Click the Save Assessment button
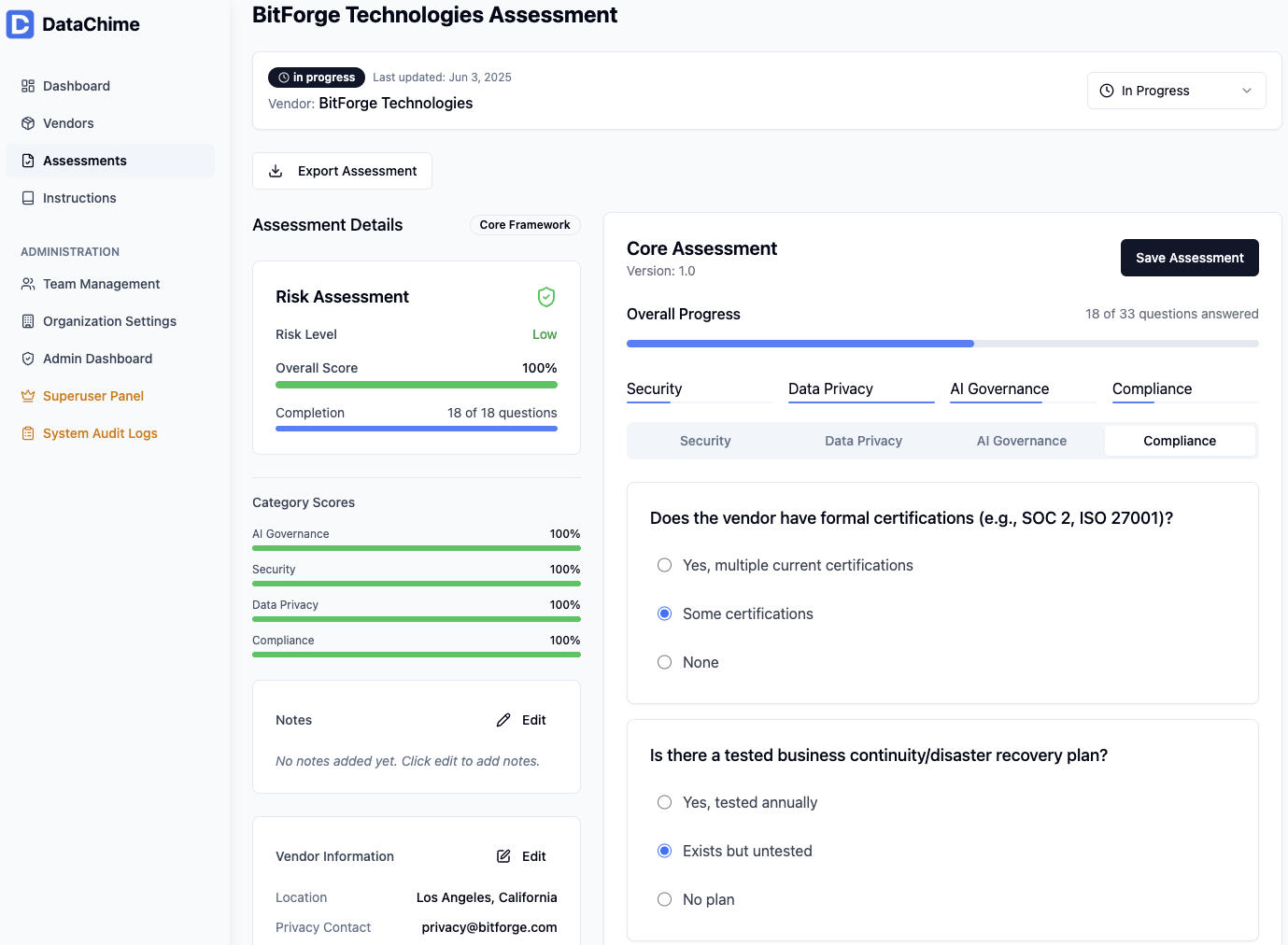 (x=1189, y=258)
